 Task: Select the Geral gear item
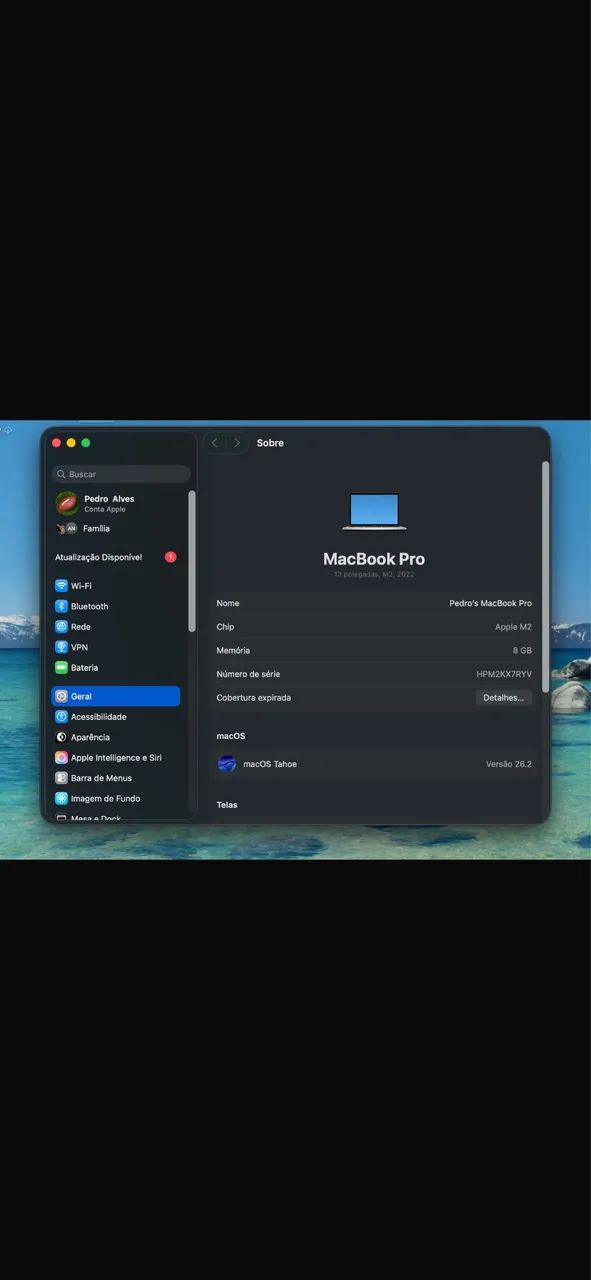(x=116, y=696)
